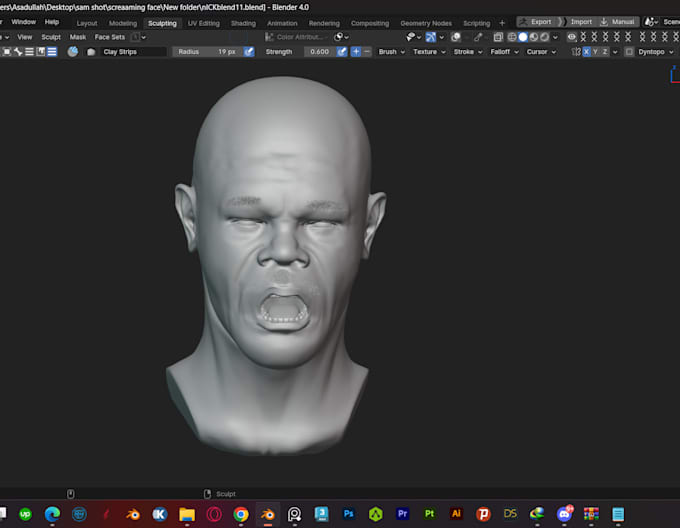Open the View menu
The width and height of the screenshot is (680, 528).
[x=25, y=37]
